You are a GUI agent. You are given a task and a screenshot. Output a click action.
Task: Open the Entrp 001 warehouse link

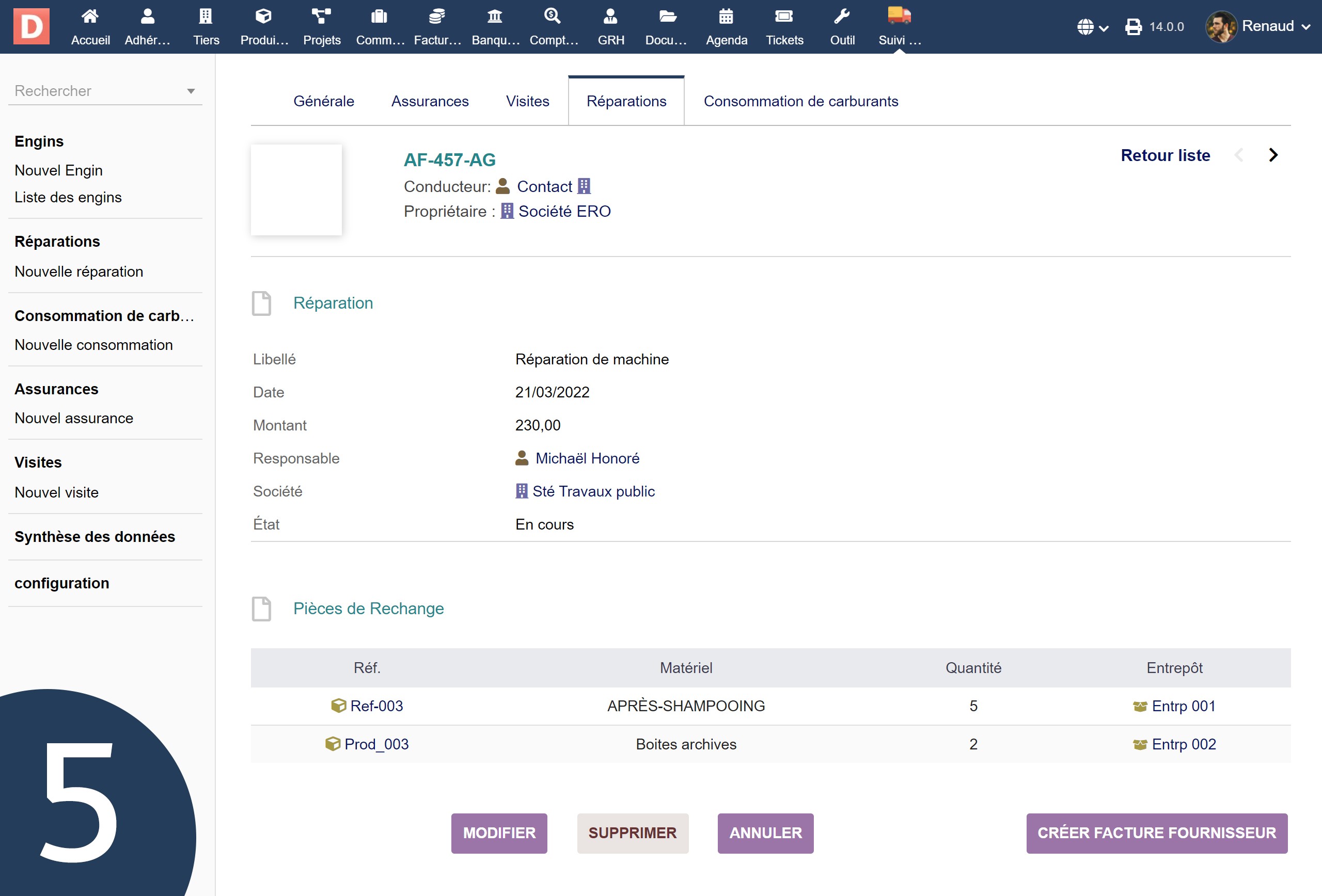[1183, 706]
